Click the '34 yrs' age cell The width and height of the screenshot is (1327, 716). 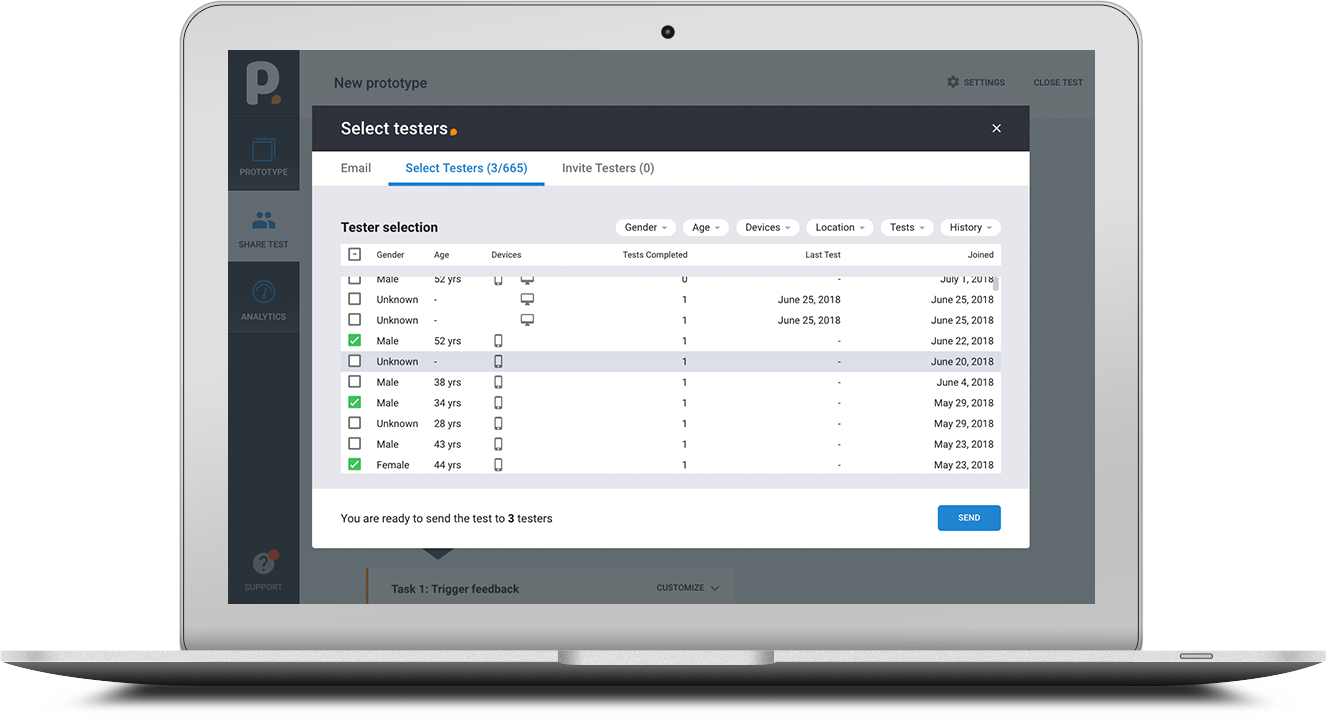[447, 403]
